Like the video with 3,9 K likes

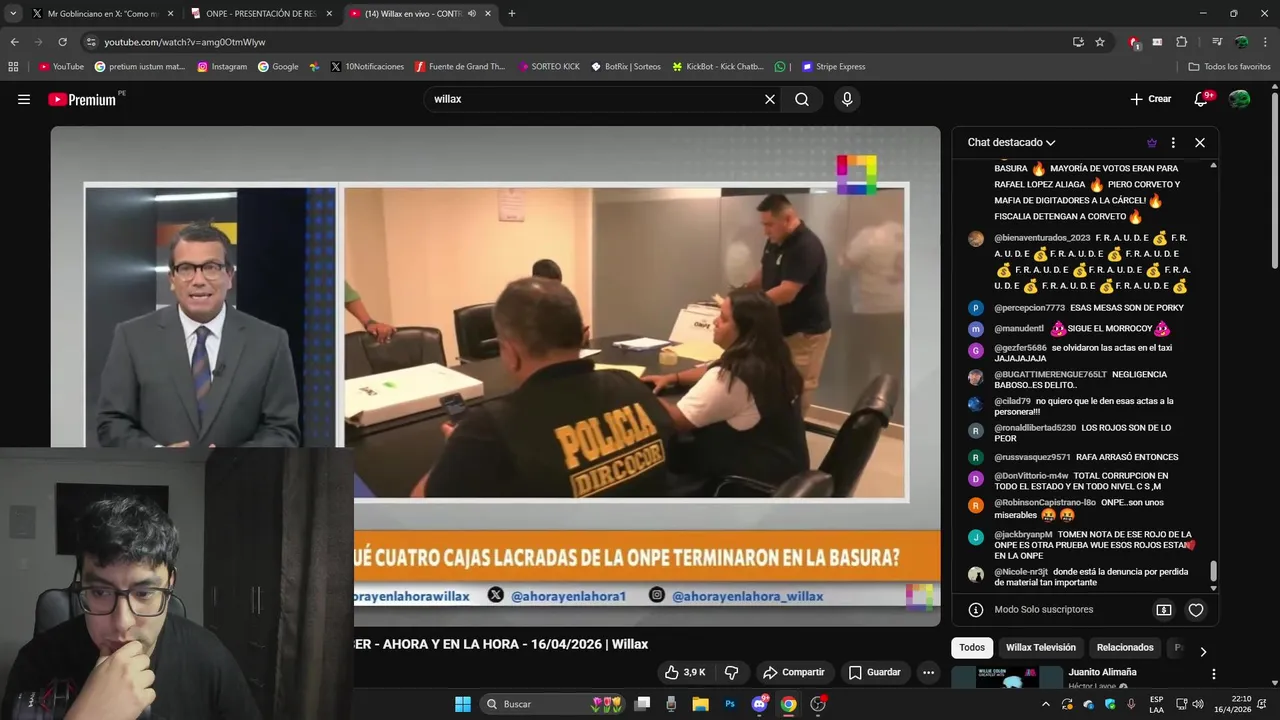pos(685,672)
